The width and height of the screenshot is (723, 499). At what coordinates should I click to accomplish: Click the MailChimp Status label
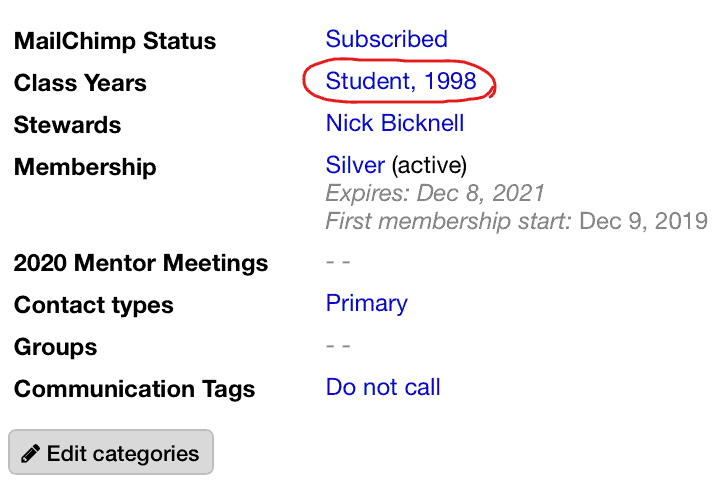(115, 41)
